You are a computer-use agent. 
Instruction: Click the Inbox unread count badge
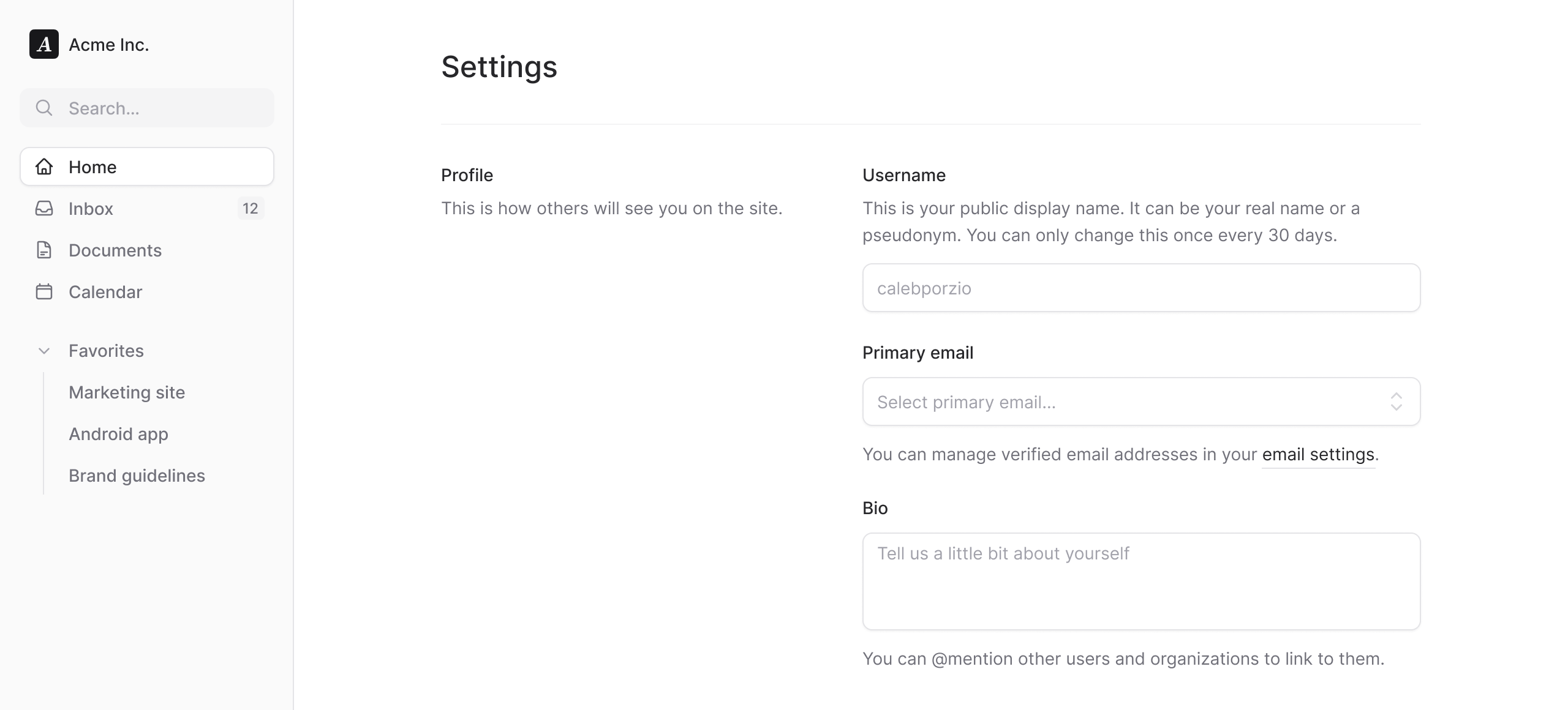point(250,208)
